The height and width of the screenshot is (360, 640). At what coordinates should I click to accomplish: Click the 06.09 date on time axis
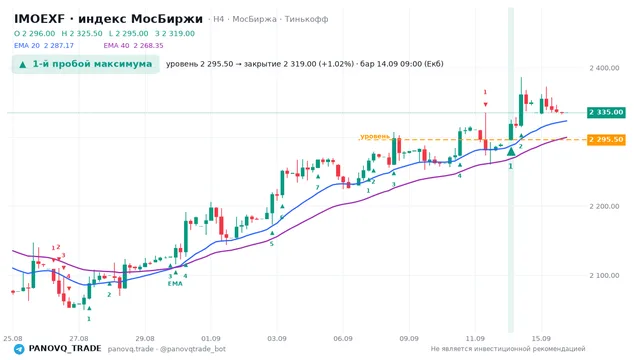[x=343, y=338]
